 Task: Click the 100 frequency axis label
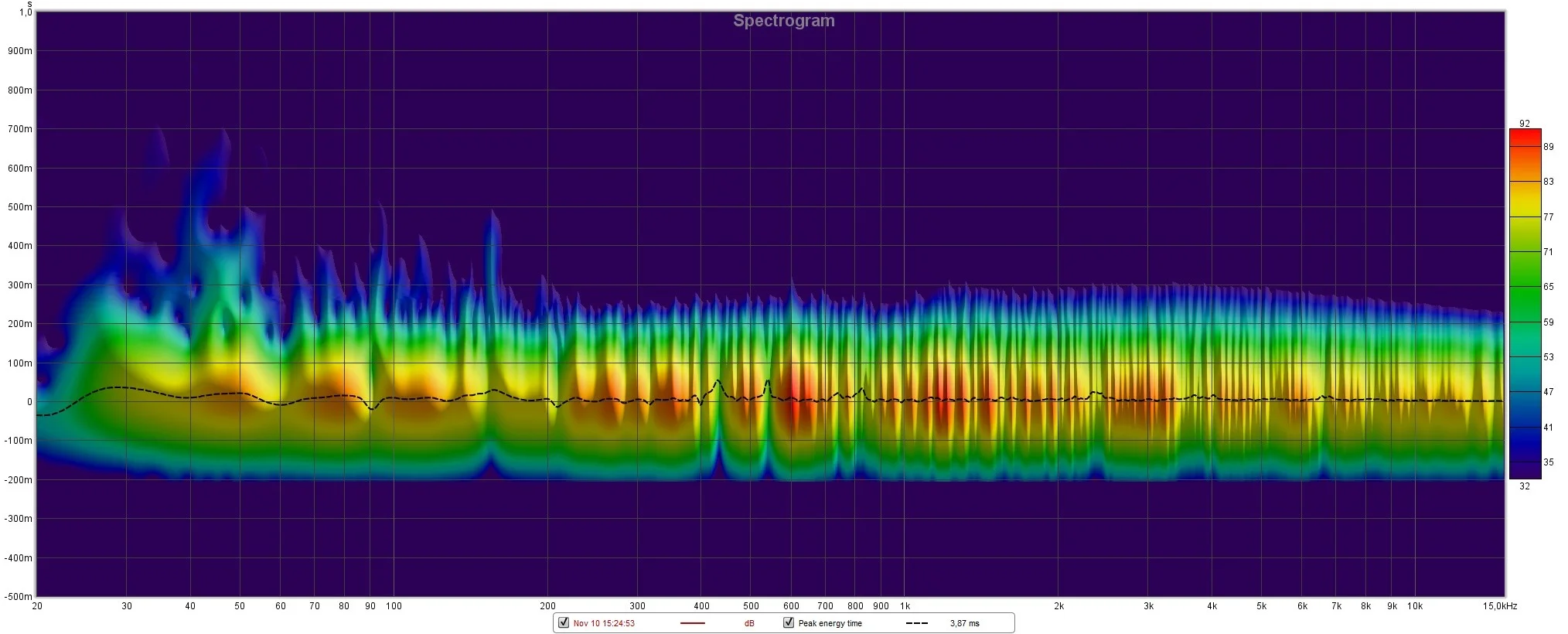click(394, 606)
